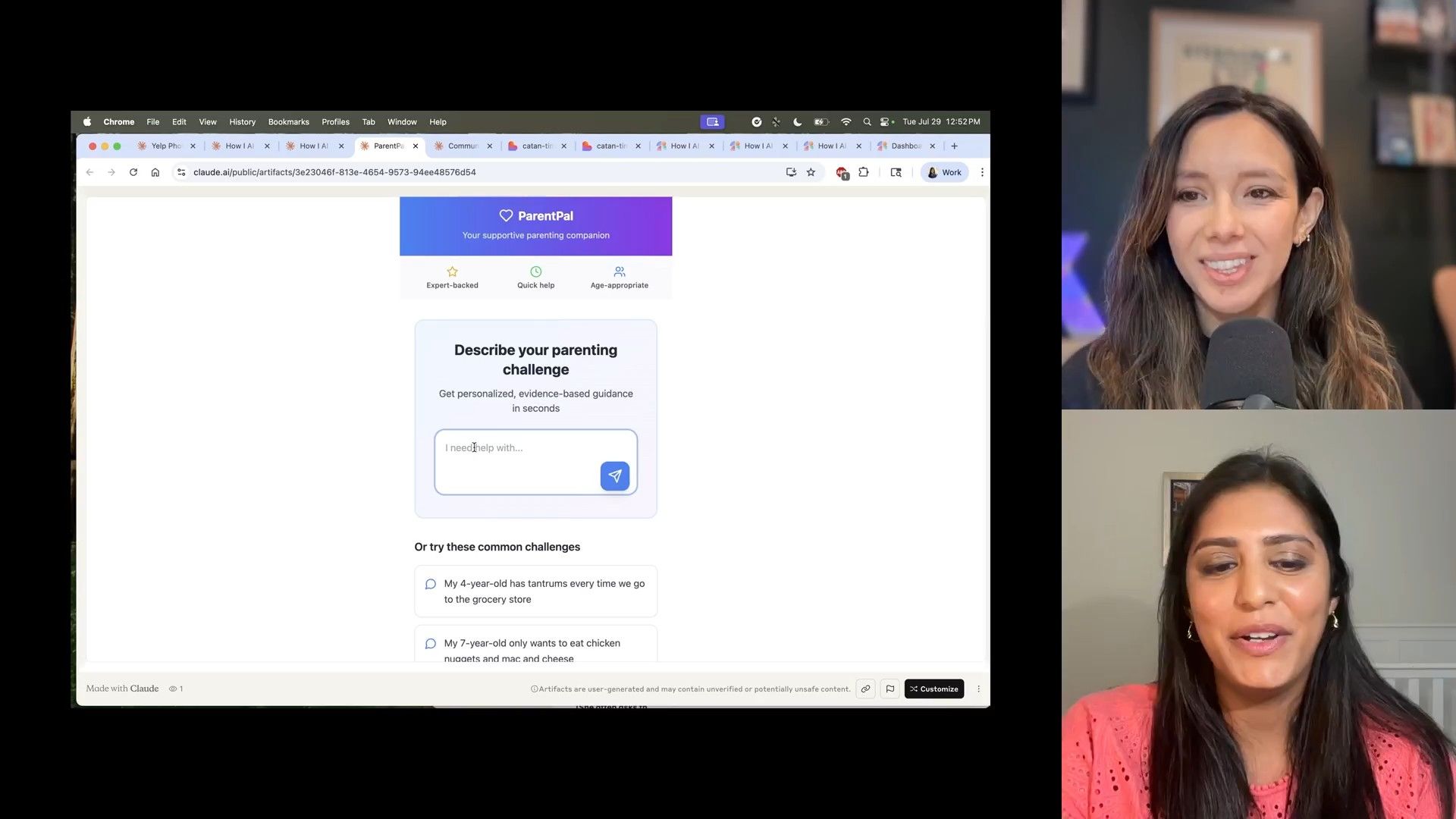The height and width of the screenshot is (819, 1456).
Task: Open the File menu
Action: tap(153, 121)
